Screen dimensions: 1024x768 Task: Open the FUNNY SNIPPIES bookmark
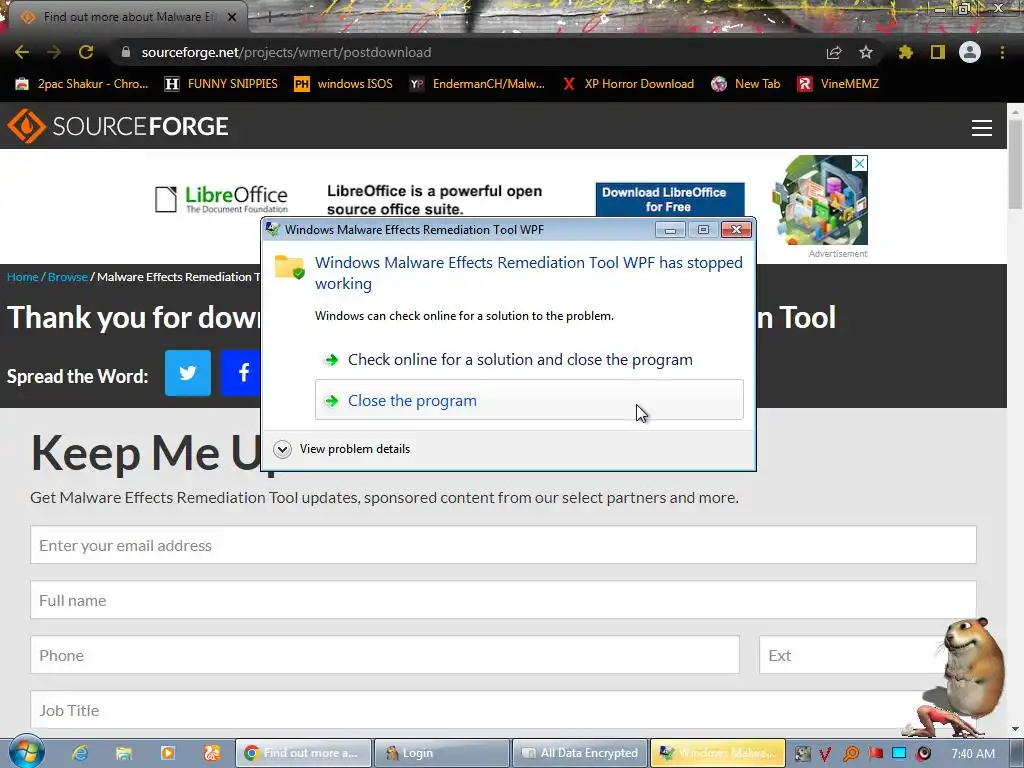click(x=221, y=84)
